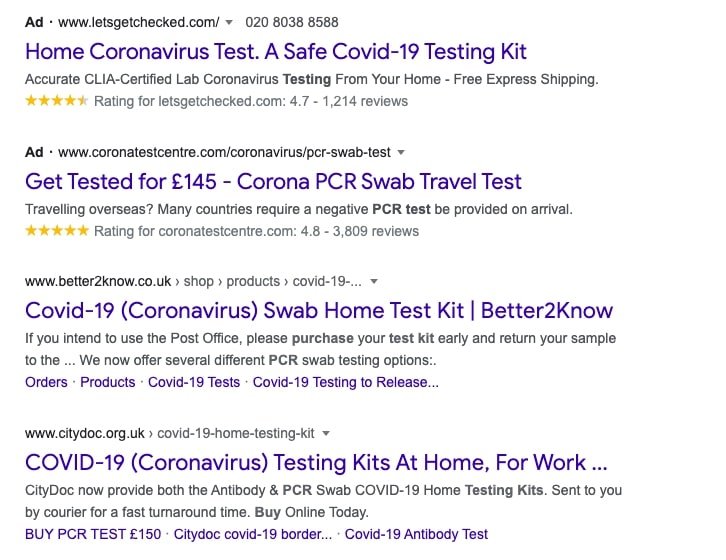Image resolution: width=726 pixels, height=560 pixels.
Task: Open 'Covid-19 Testing to Release...' sitelink
Action: click(345, 382)
